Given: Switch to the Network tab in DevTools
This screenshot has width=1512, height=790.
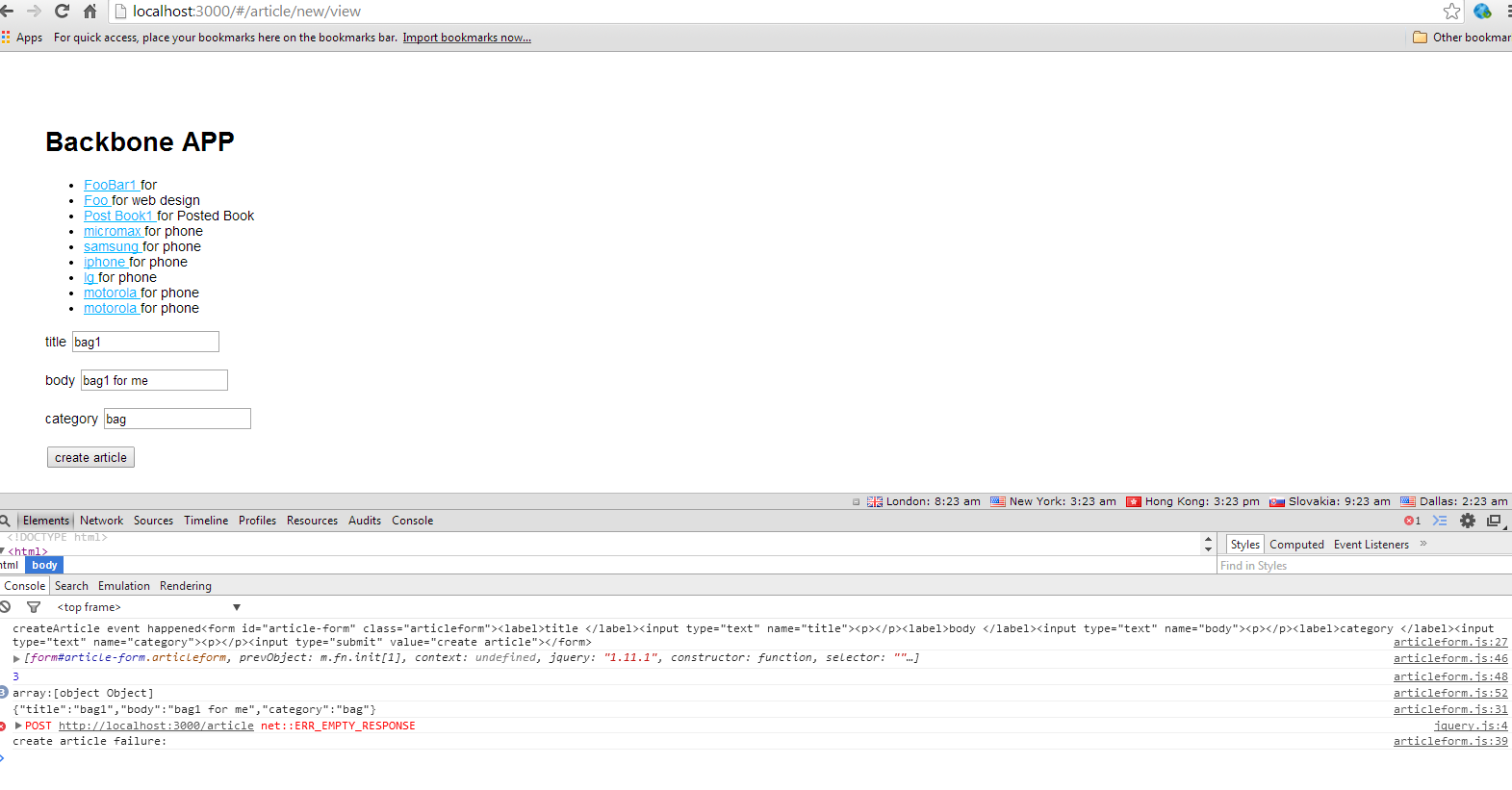Looking at the screenshot, I should pyautogui.click(x=101, y=521).
